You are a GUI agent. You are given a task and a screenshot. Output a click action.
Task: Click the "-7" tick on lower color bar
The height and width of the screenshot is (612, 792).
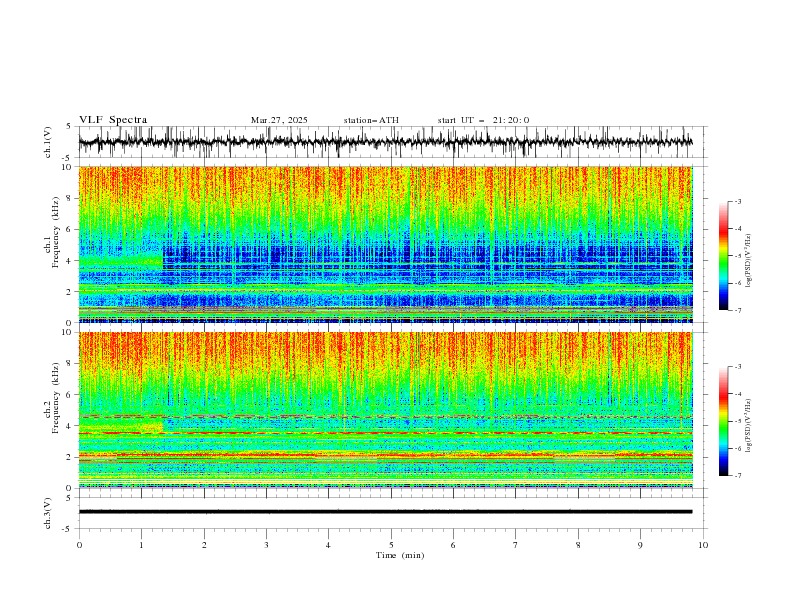coord(738,475)
